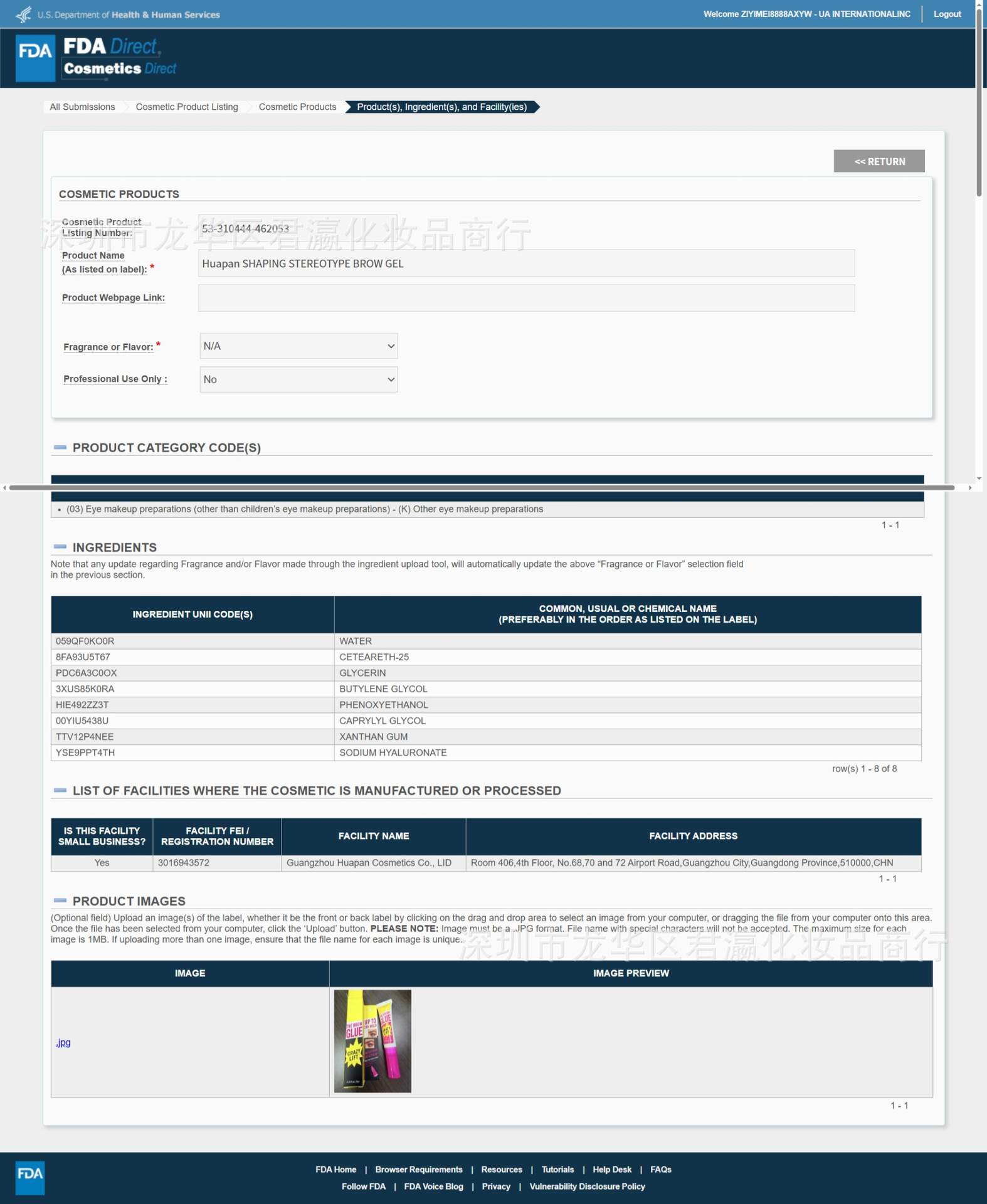Click the FDA logo in the header
This screenshot has width=987, height=1204.
[35, 58]
